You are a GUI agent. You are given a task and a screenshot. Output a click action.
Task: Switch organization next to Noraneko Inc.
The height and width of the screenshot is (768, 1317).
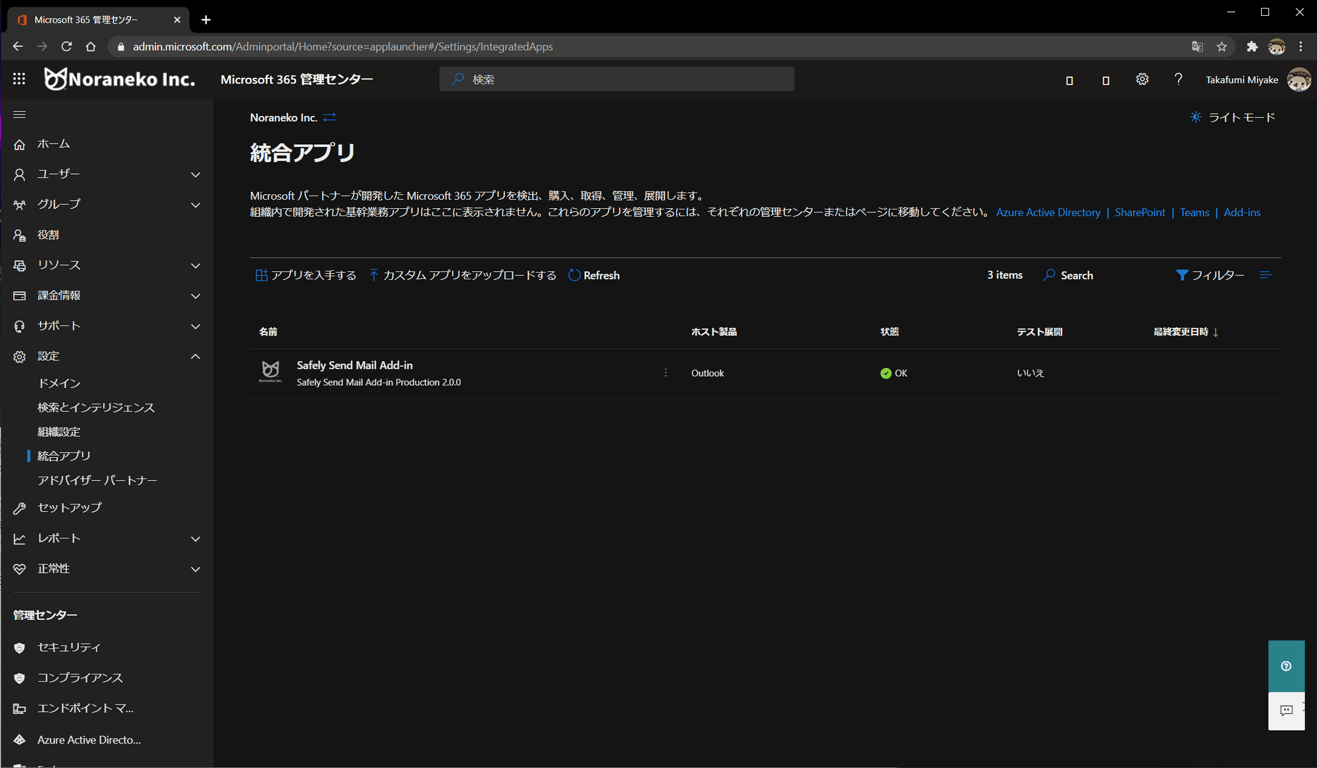pos(329,118)
